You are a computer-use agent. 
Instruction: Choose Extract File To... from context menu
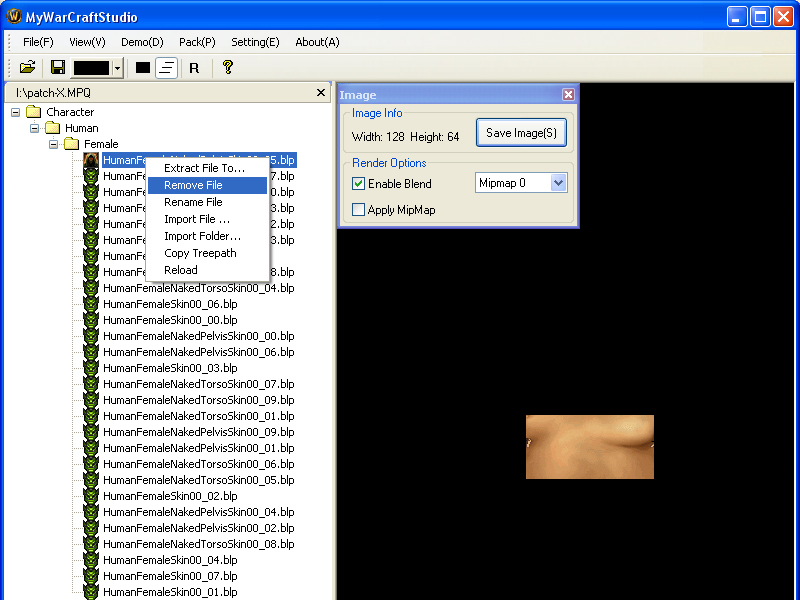point(207,168)
